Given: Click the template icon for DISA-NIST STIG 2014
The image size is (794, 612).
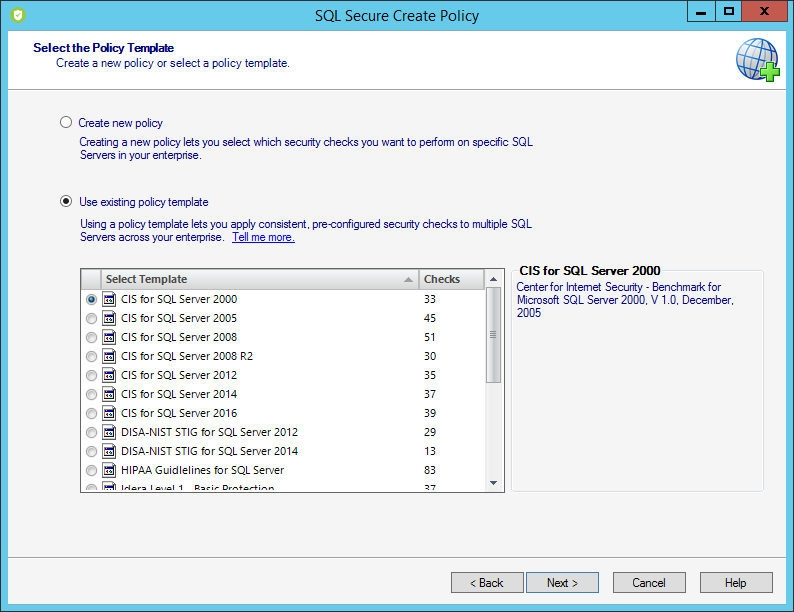Looking at the screenshot, I should [109, 451].
